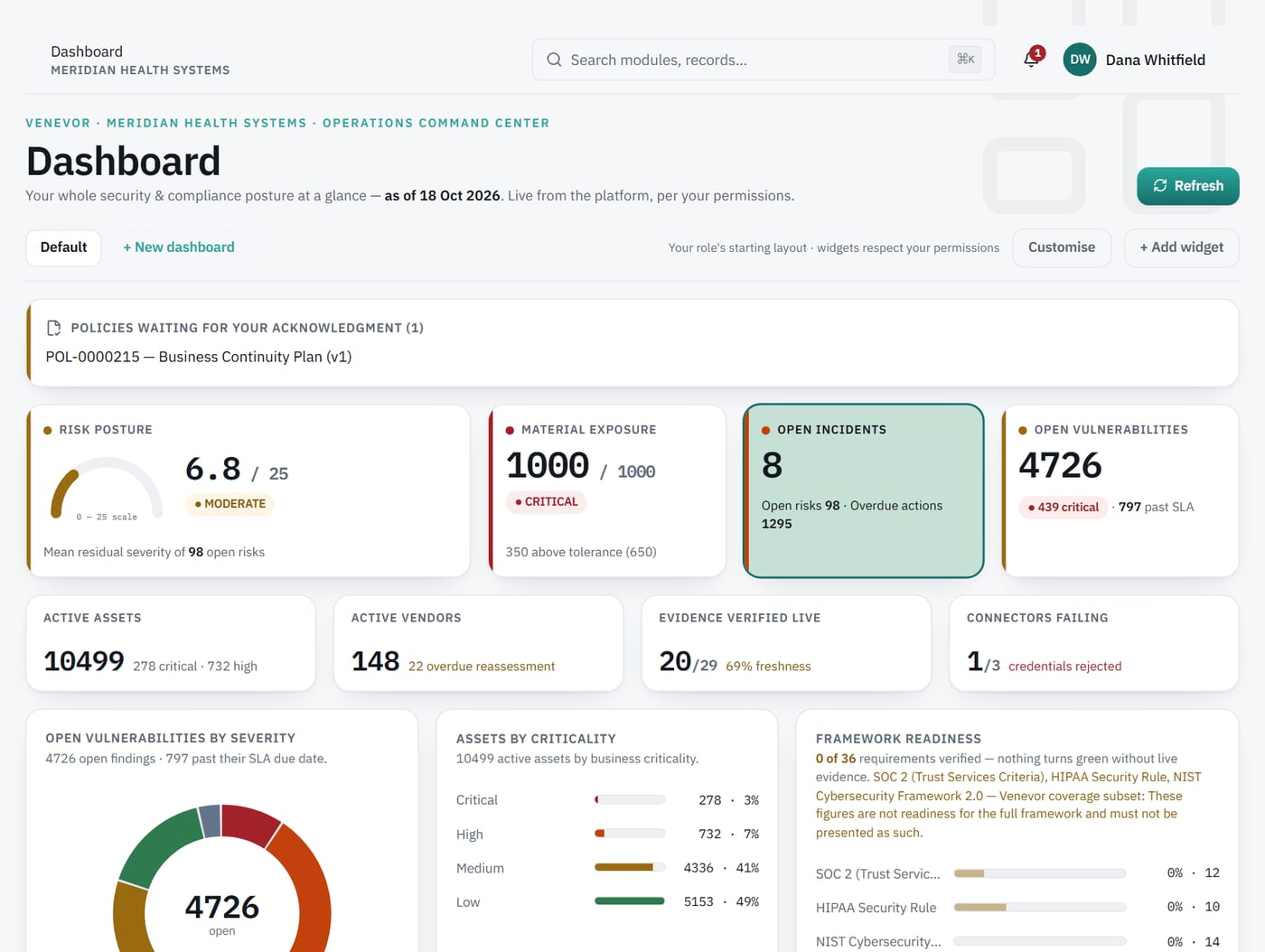Screen dimensions: 1265x952
Task: Click 22 overdue reassessment text
Action: pyautogui.click(x=482, y=667)
